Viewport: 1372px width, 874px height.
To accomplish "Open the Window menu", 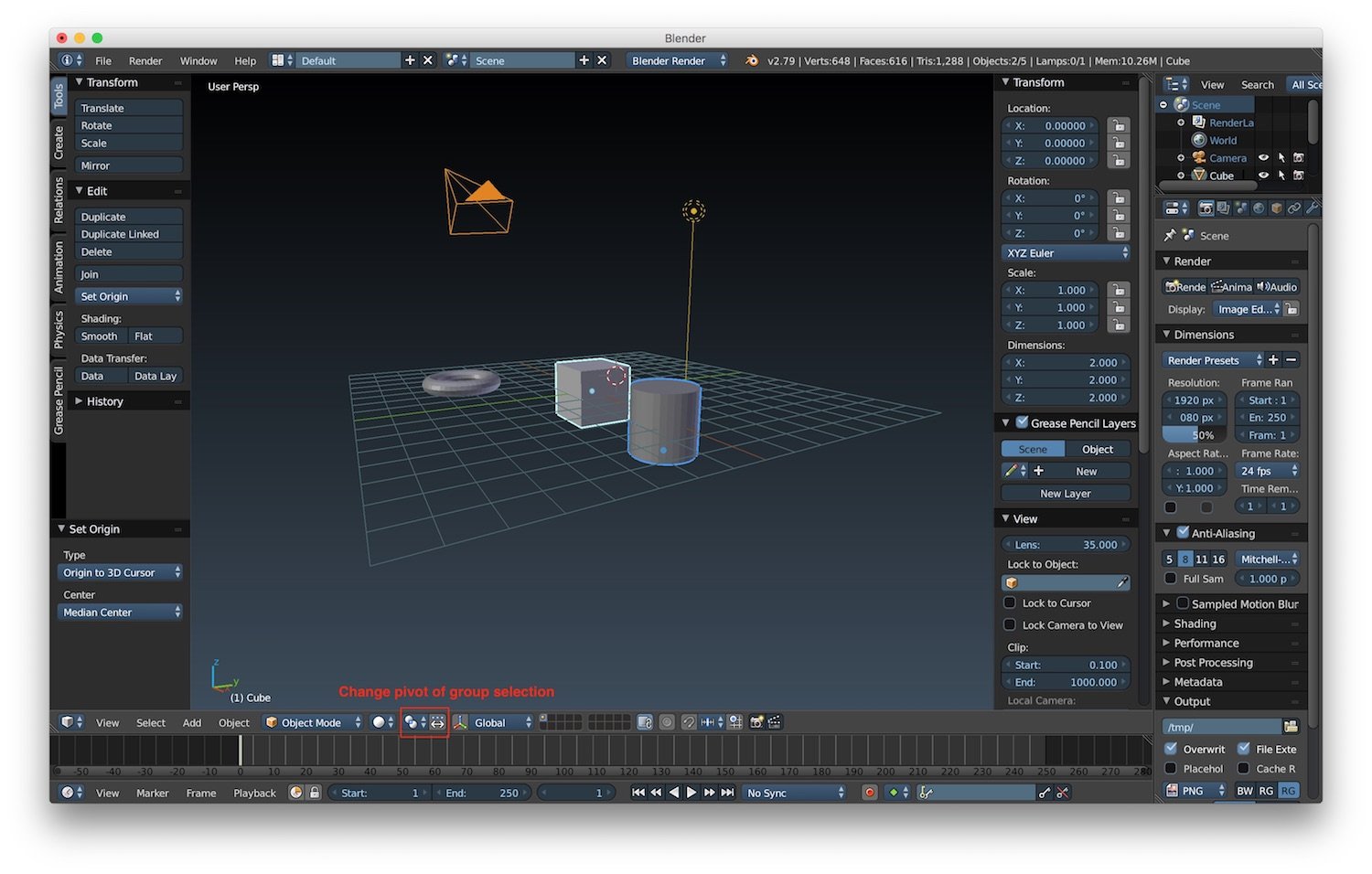I will pyautogui.click(x=198, y=60).
